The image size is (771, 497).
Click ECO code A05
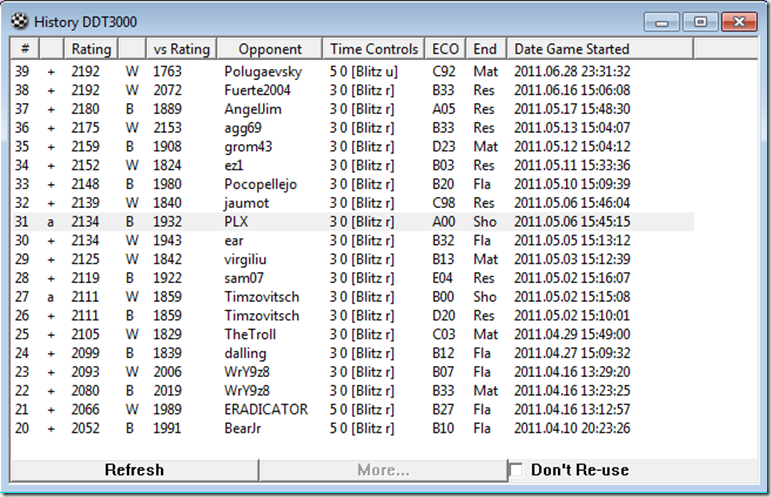(x=444, y=109)
